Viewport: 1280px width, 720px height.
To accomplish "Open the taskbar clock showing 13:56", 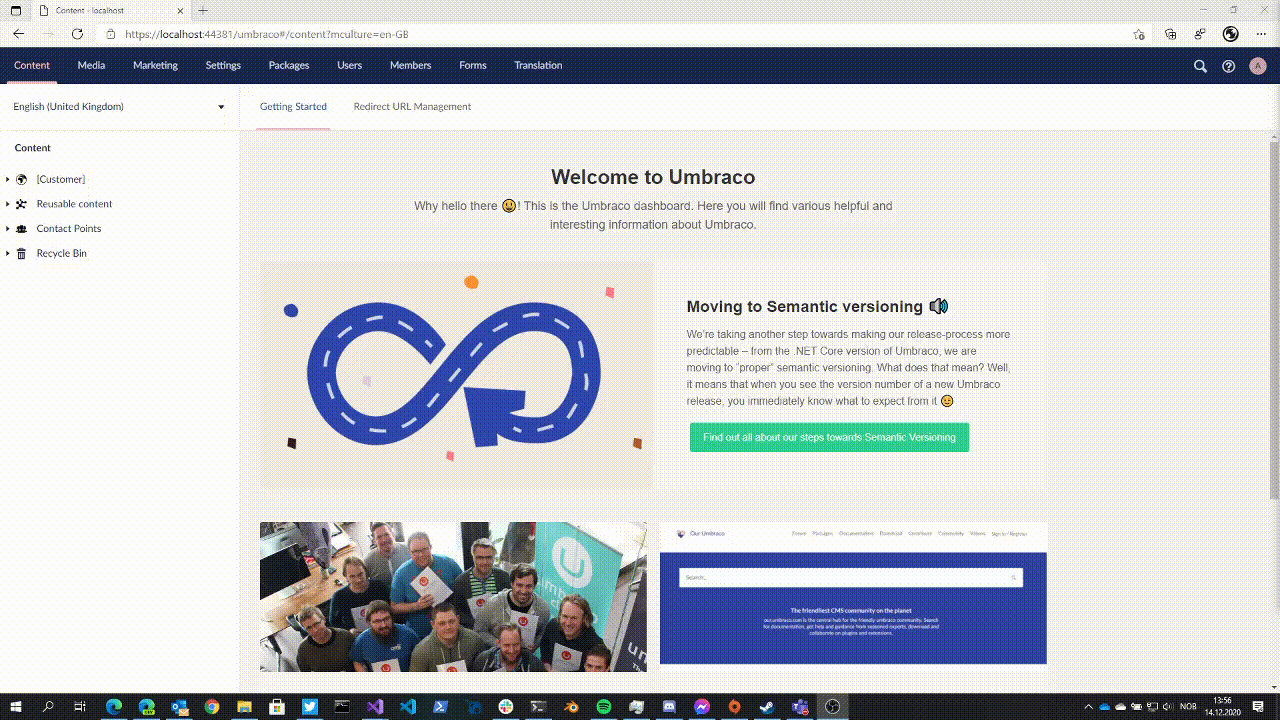I will pyautogui.click(x=1222, y=707).
